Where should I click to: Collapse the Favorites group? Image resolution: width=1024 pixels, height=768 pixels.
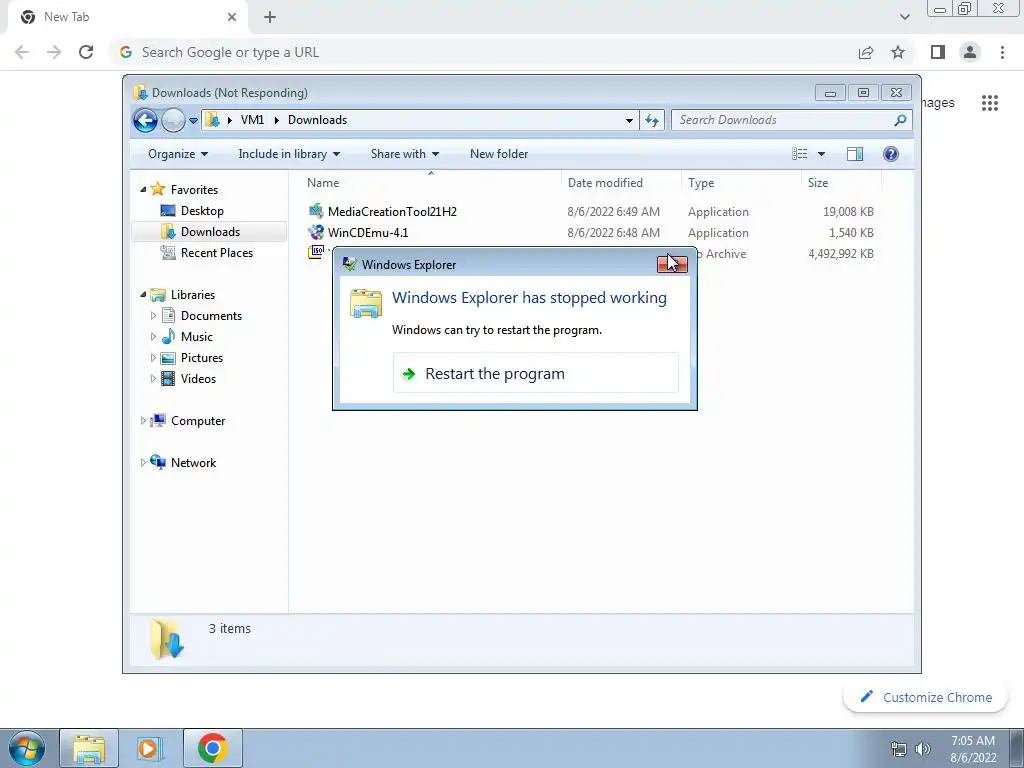click(x=143, y=189)
